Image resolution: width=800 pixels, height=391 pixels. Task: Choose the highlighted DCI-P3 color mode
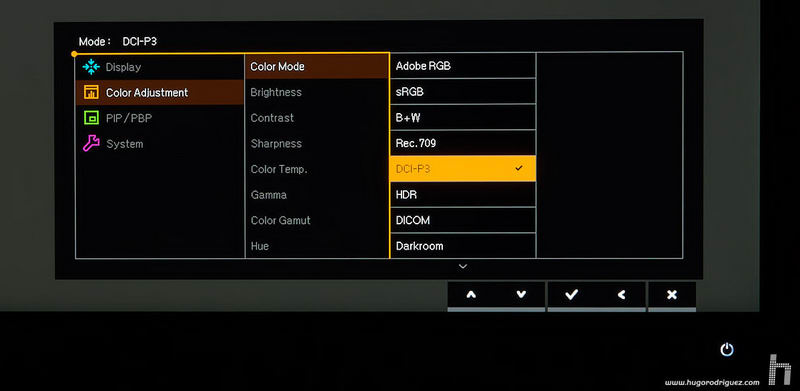(x=463, y=168)
